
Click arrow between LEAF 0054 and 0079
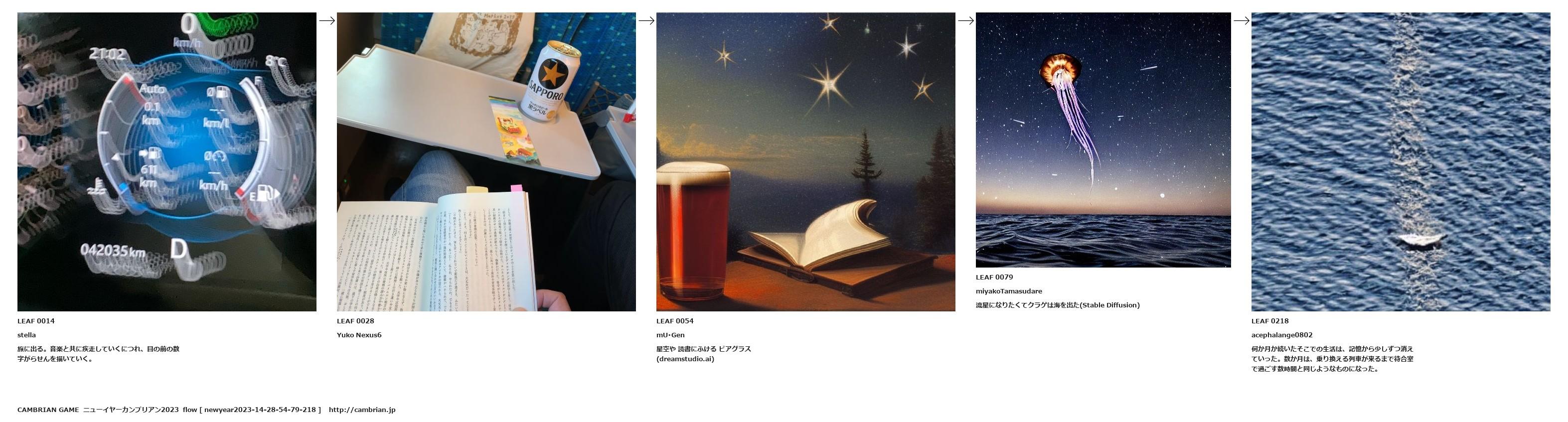tap(966, 20)
